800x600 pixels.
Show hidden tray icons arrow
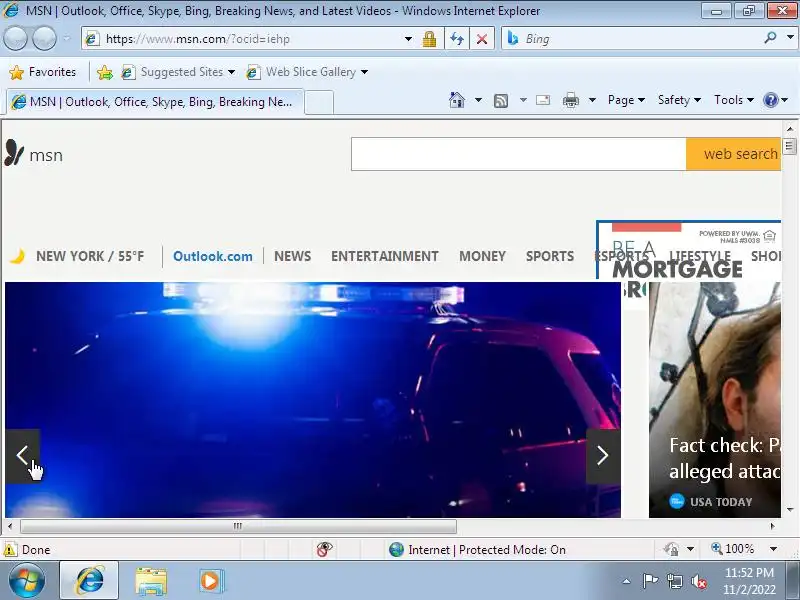tap(627, 581)
